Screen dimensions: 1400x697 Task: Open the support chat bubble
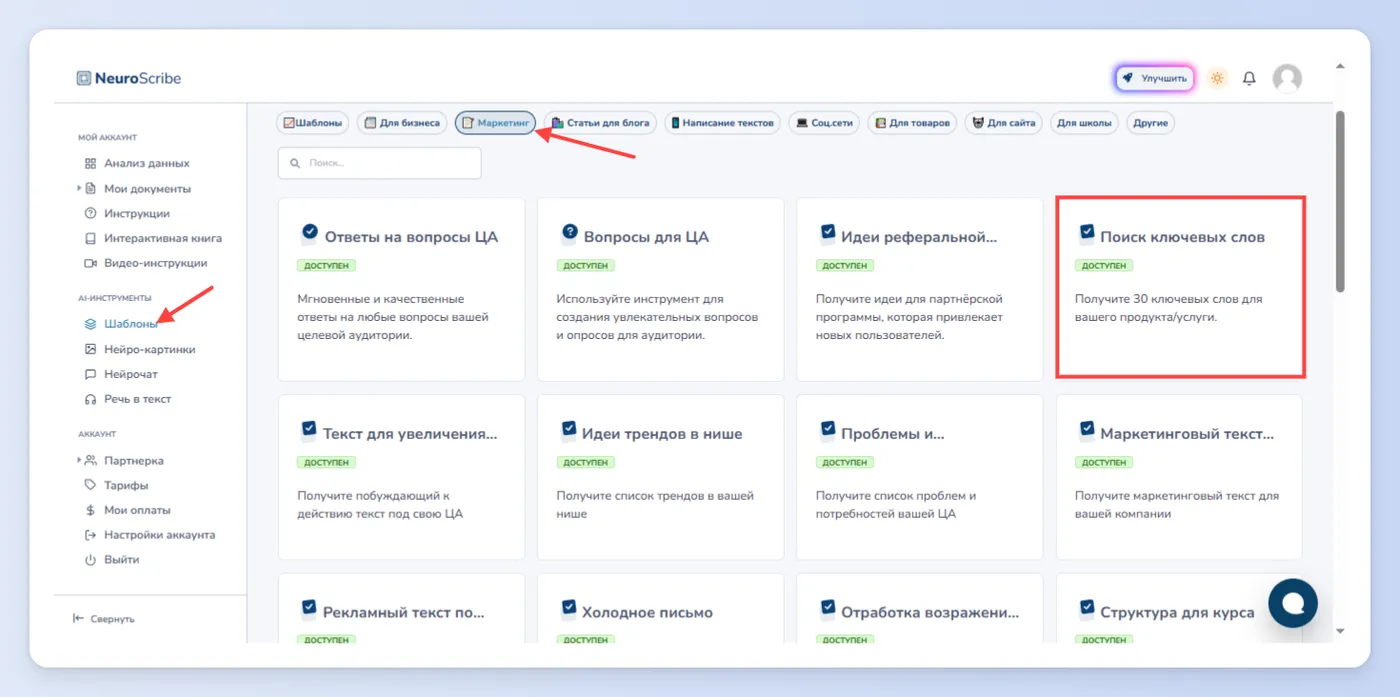click(1293, 602)
